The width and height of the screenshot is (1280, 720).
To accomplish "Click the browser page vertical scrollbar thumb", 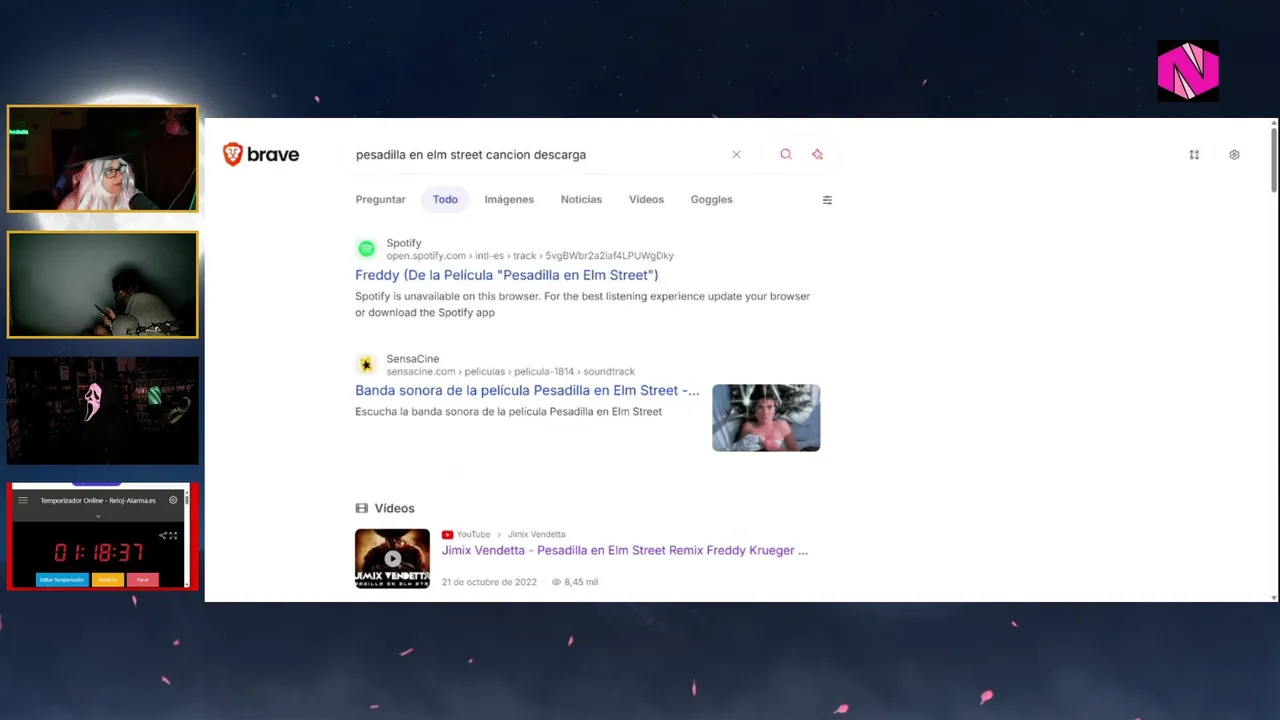I will pyautogui.click(x=1274, y=160).
